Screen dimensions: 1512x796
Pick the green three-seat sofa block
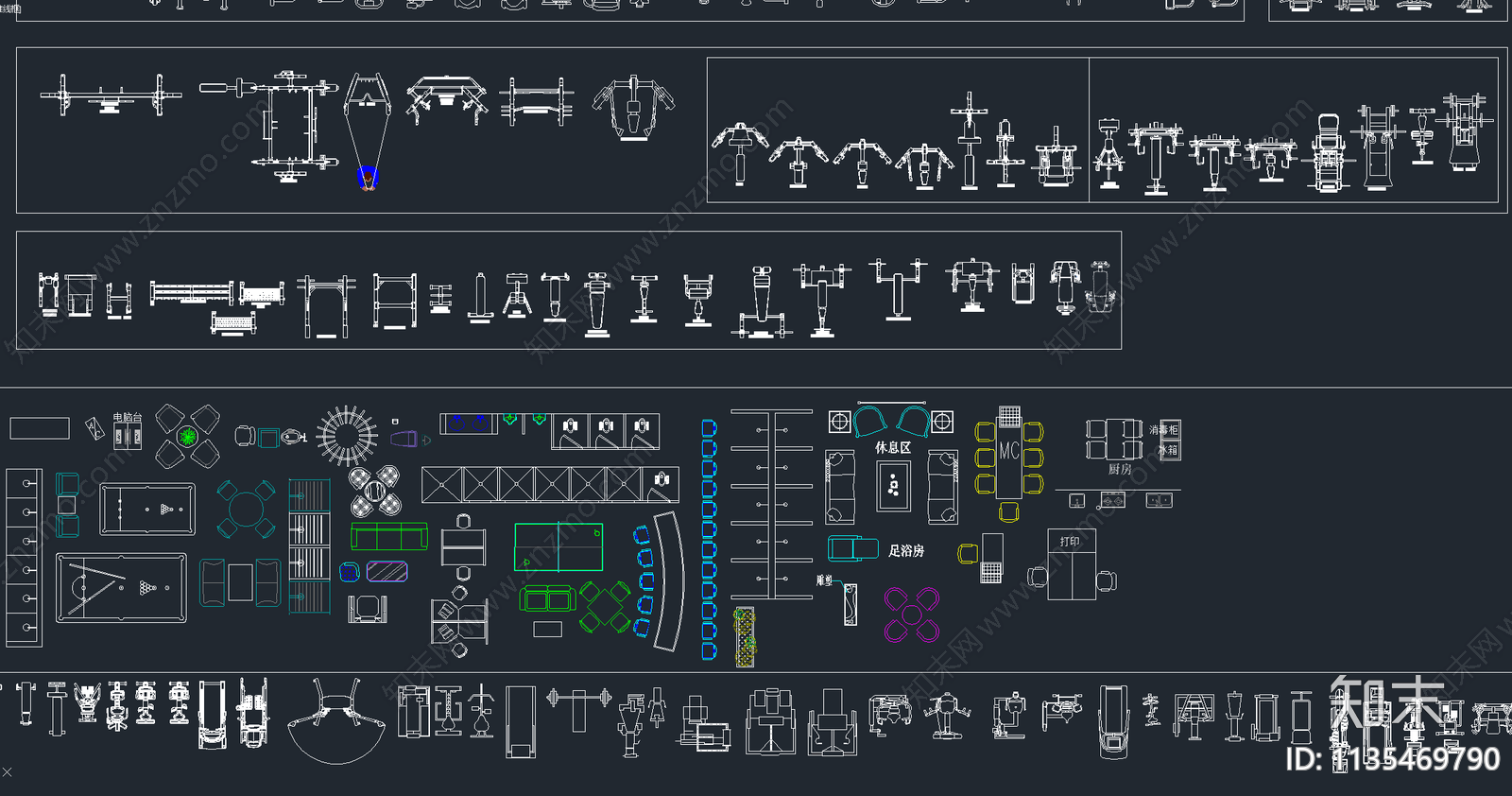pyautogui.click(x=389, y=537)
